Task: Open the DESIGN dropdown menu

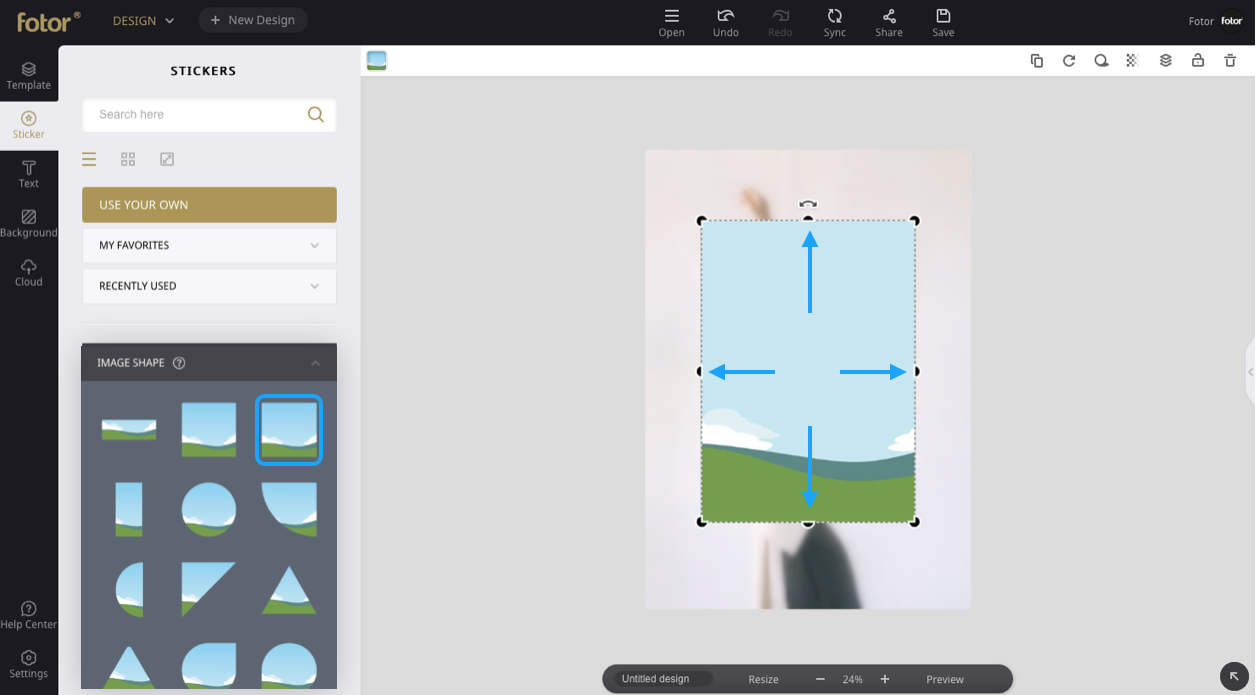Action: tap(143, 20)
